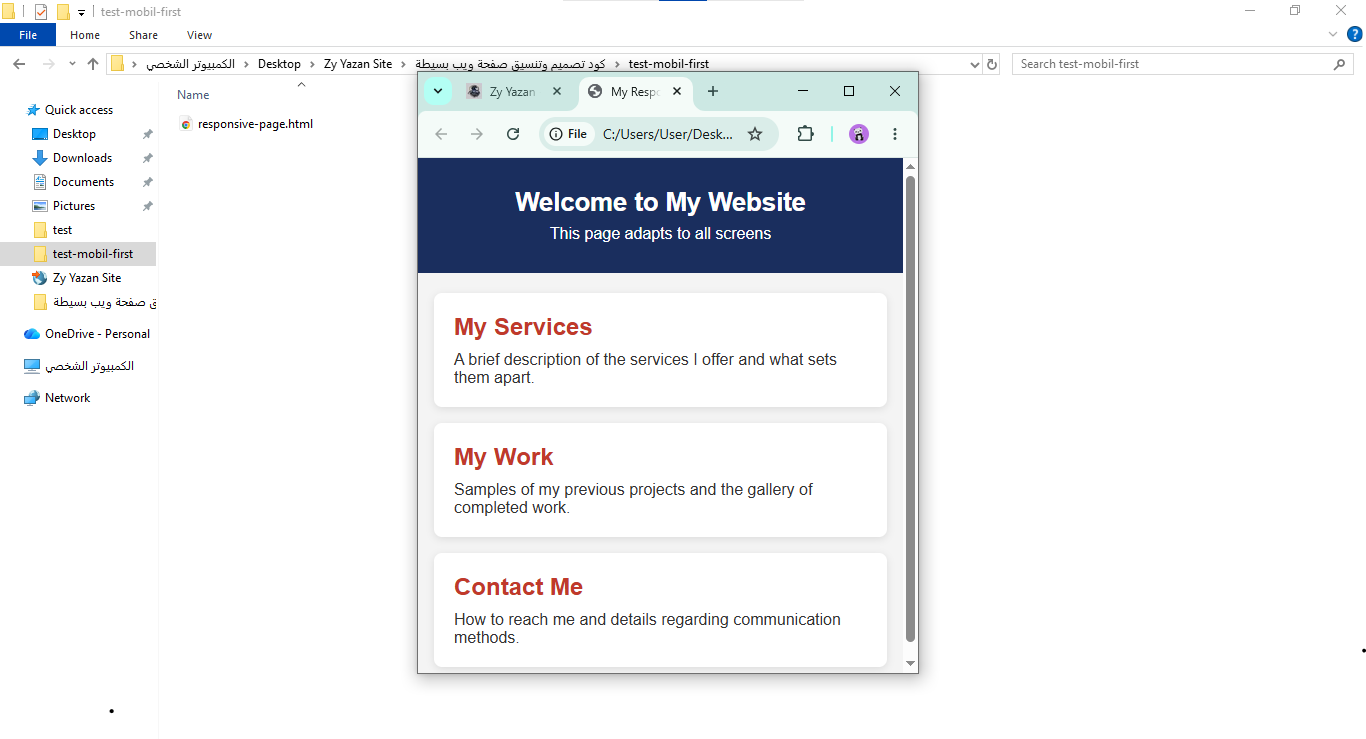Image resolution: width=1366 pixels, height=739 pixels.
Task: Open Documents in the sidebar
Action: click(x=83, y=182)
